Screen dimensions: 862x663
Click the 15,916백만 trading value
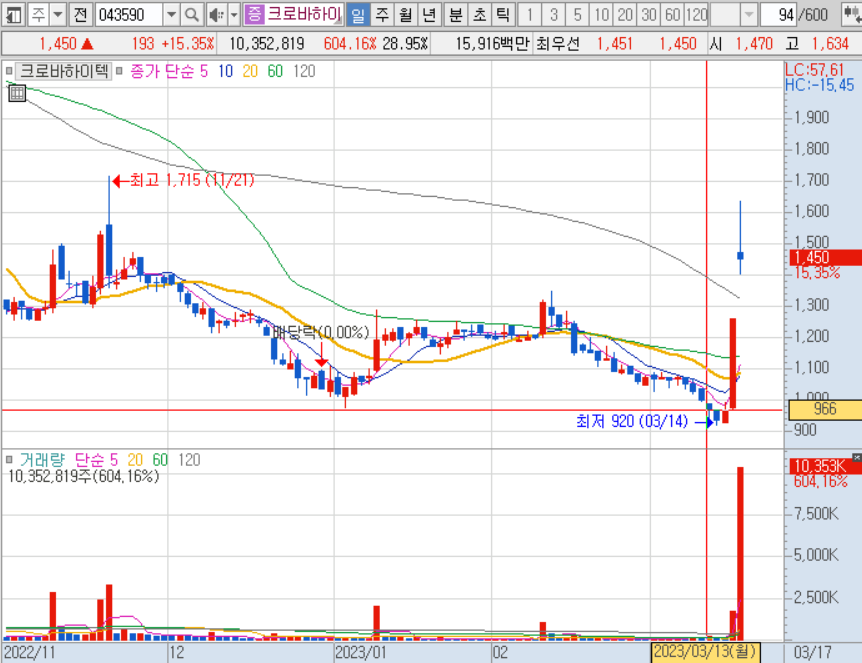(x=493, y=43)
